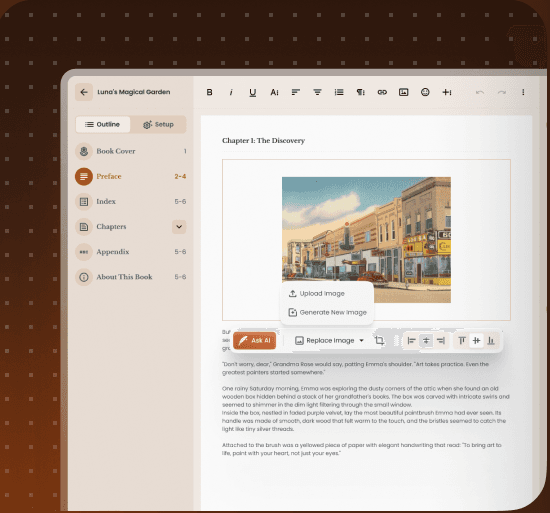
Task: Choose Upload Image from the menu
Action: 327,293
